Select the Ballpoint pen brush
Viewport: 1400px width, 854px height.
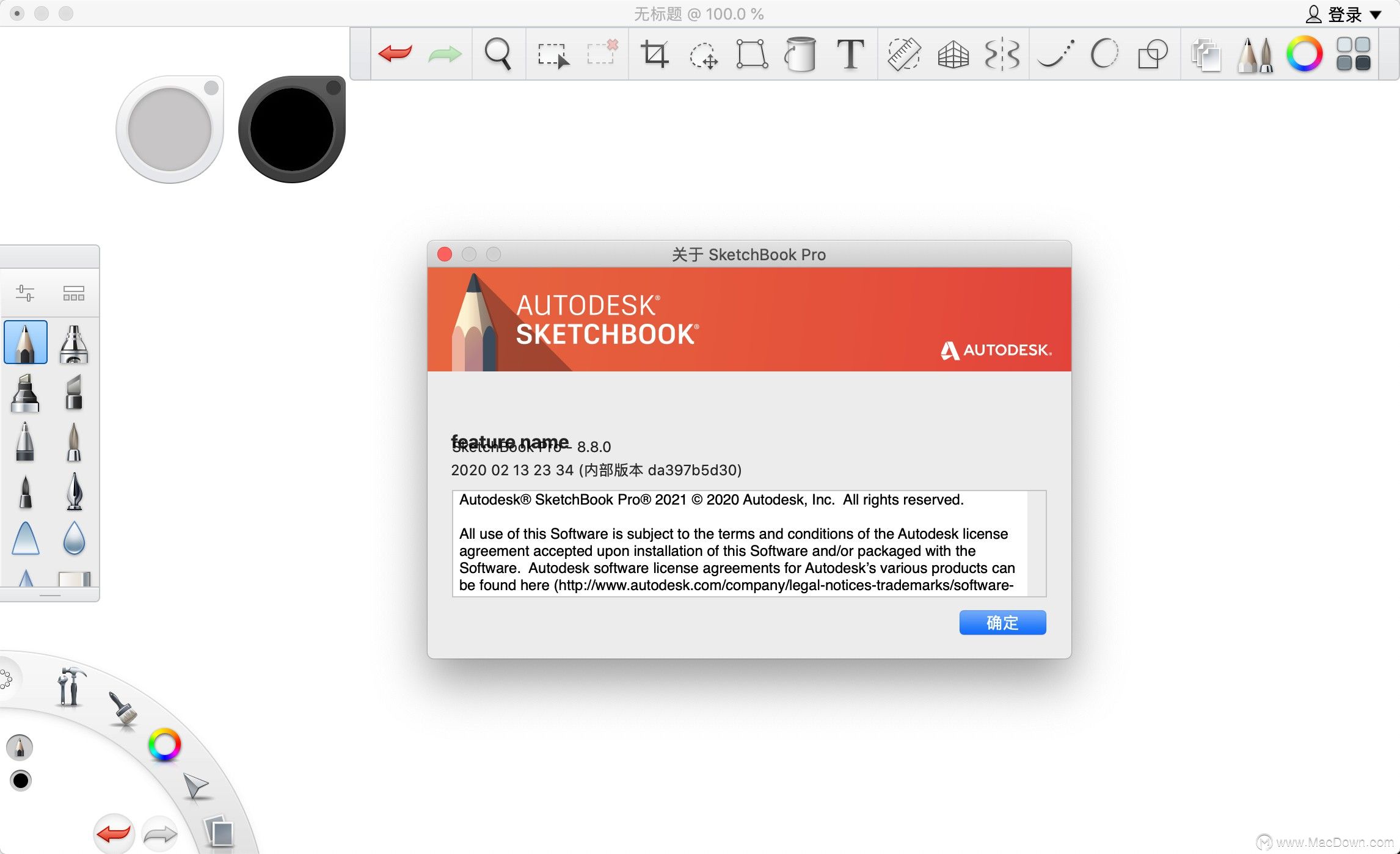point(25,441)
